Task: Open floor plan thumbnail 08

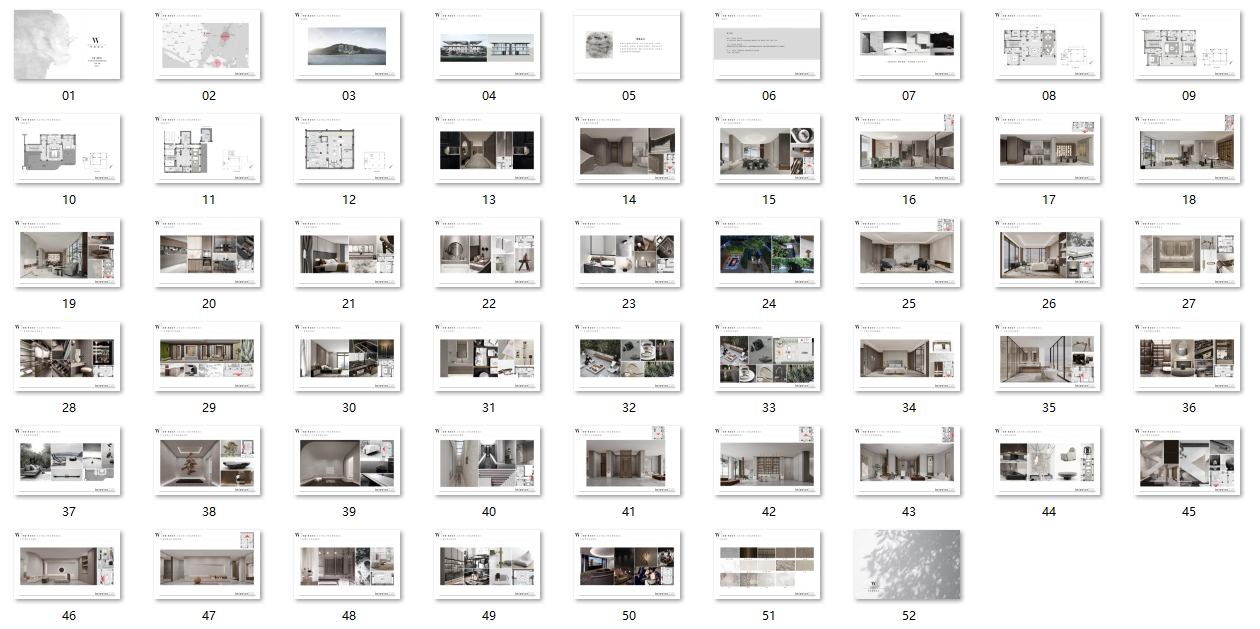Action: click(x=1048, y=46)
